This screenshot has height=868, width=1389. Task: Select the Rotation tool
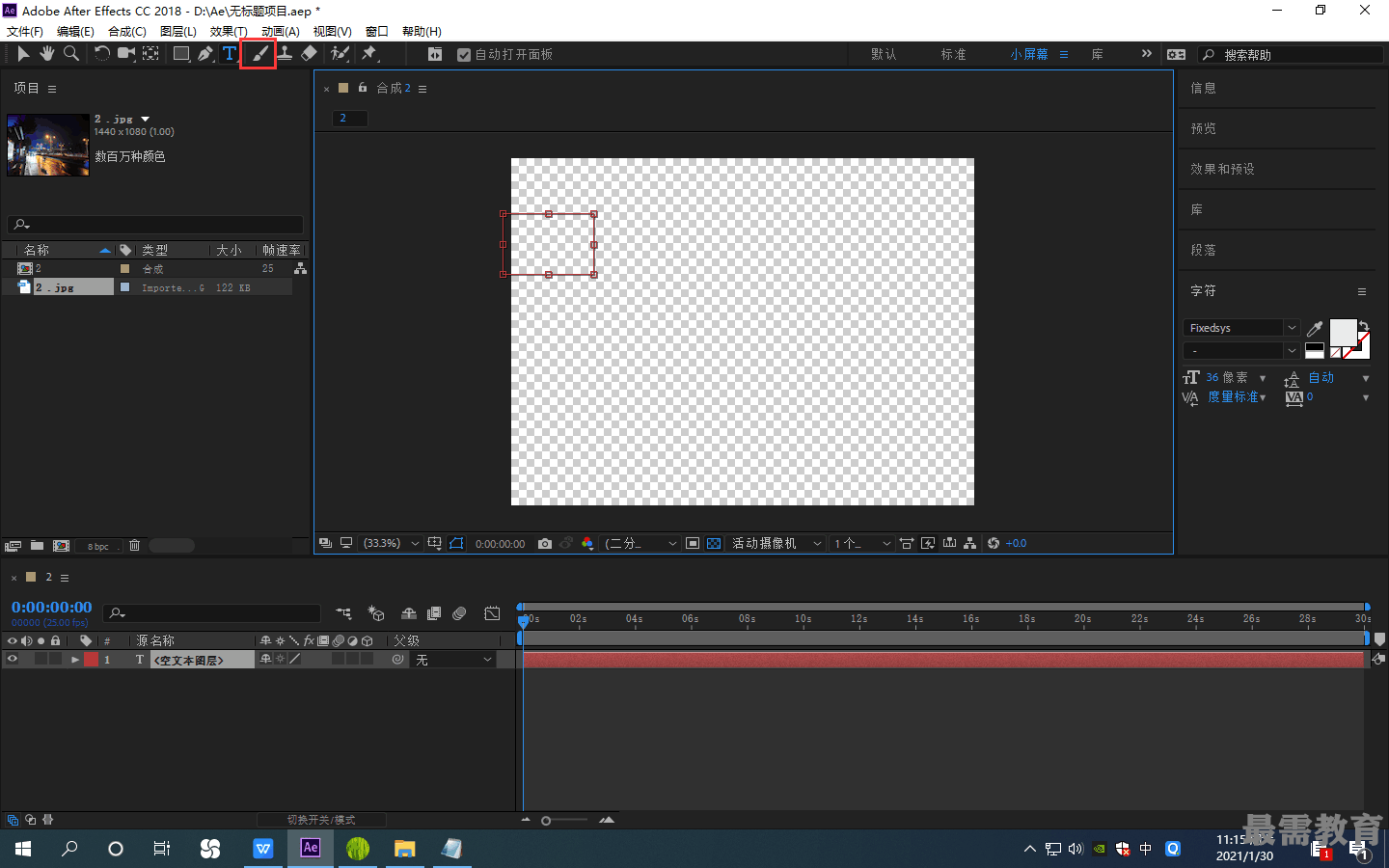point(101,54)
